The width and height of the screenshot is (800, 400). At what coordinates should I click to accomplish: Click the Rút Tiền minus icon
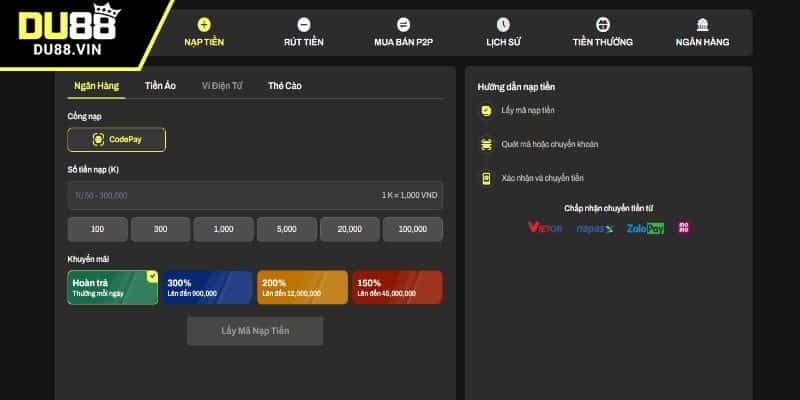click(304, 24)
